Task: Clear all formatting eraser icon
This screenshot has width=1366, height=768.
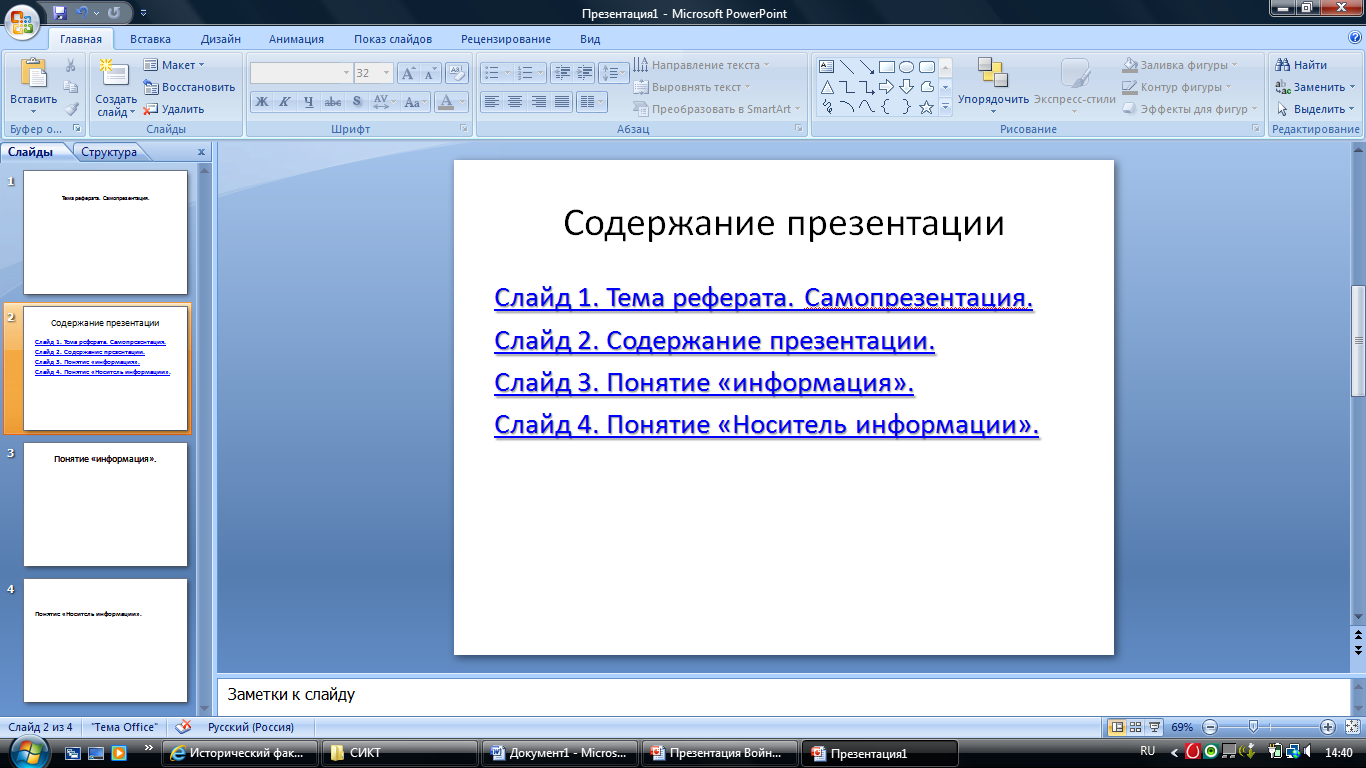Action: [457, 73]
